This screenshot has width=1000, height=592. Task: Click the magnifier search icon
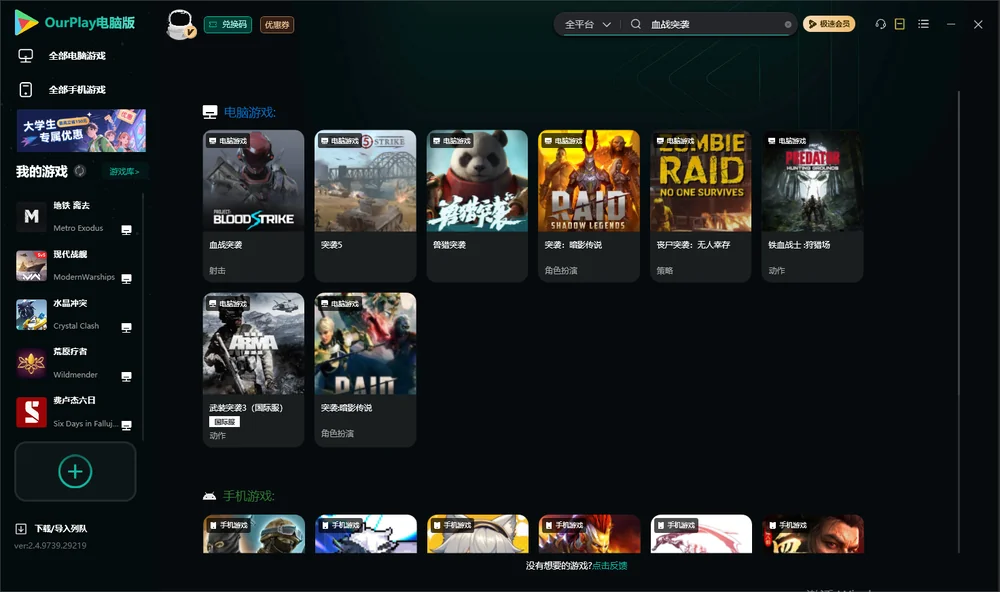tap(636, 24)
